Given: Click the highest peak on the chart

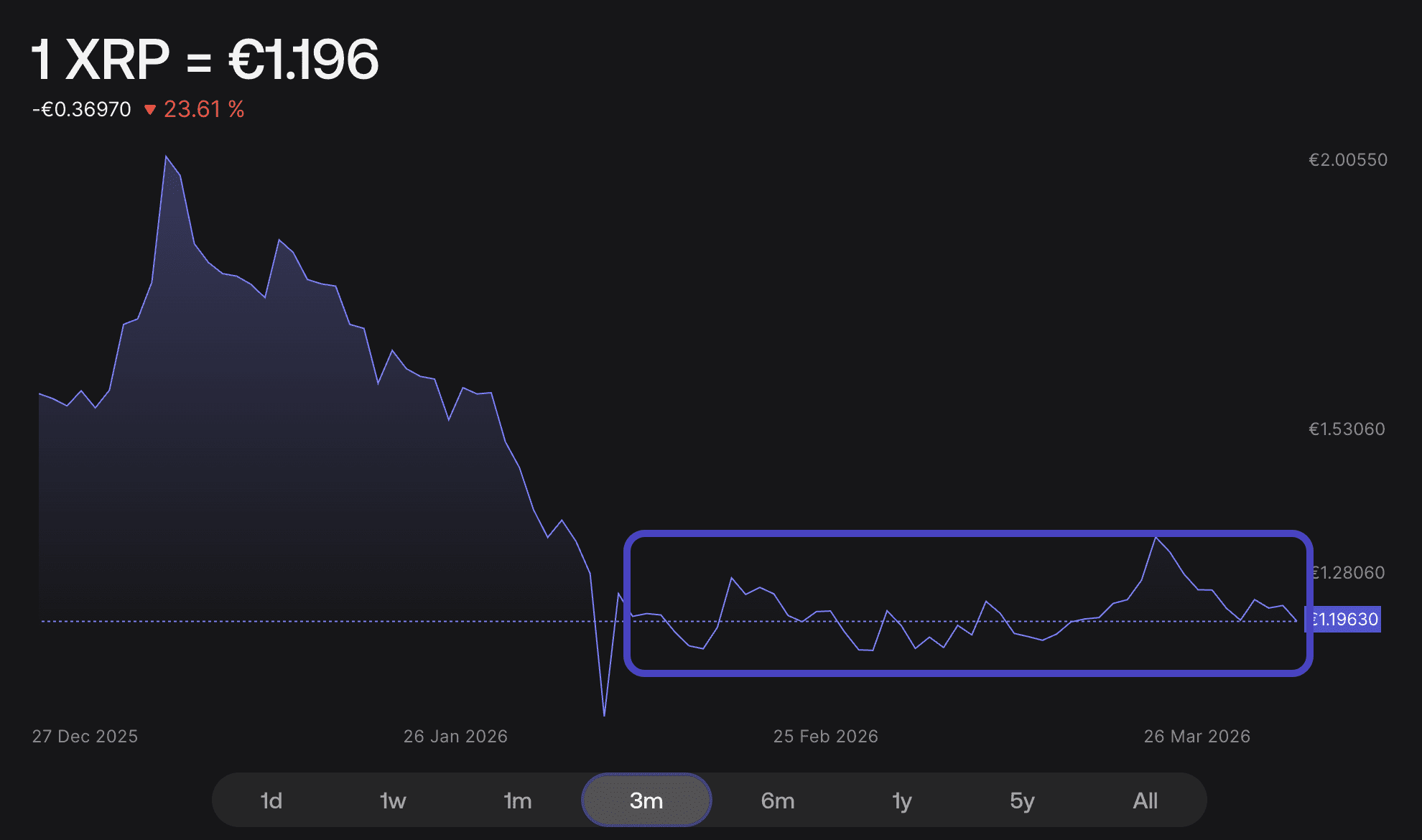Looking at the screenshot, I should click(x=166, y=157).
